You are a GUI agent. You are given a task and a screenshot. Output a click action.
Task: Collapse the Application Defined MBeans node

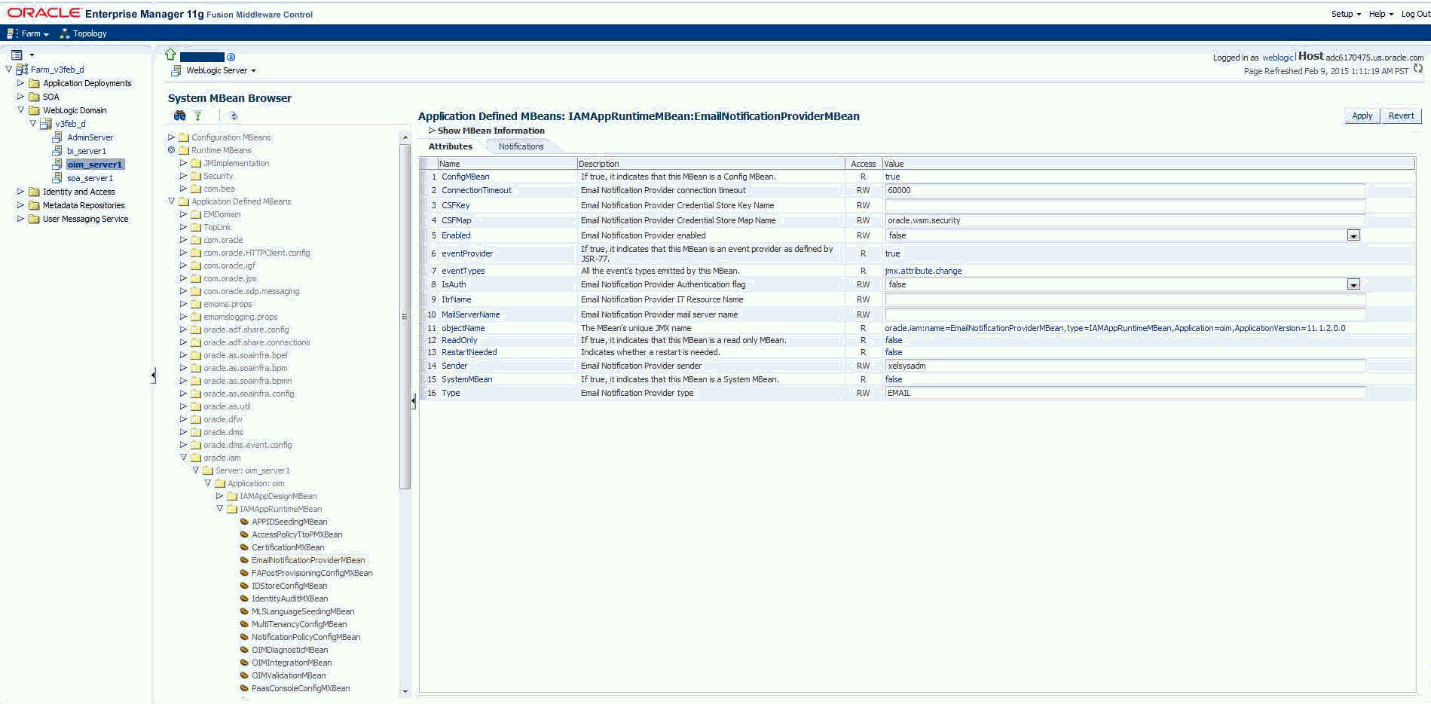[171, 201]
